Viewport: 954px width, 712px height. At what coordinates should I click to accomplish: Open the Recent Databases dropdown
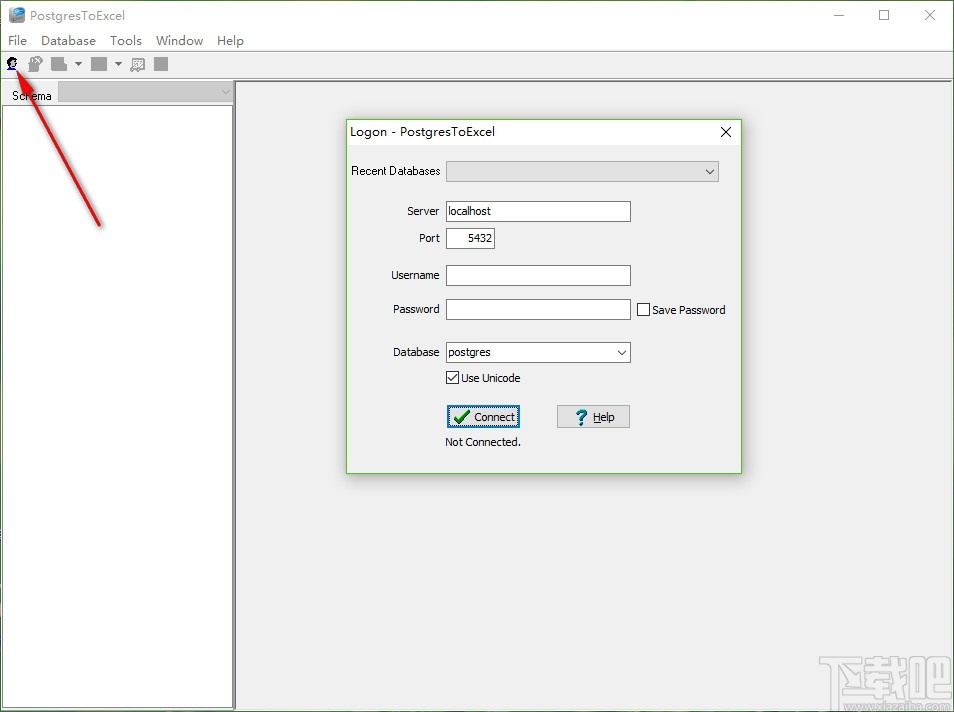tap(707, 171)
